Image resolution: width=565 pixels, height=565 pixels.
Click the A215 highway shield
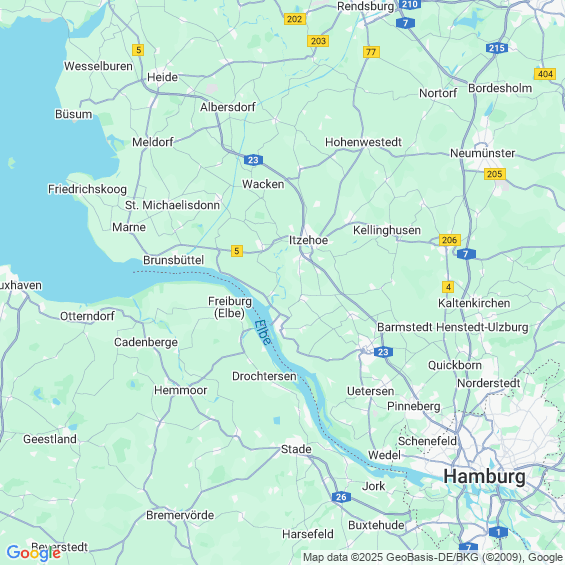[497, 48]
